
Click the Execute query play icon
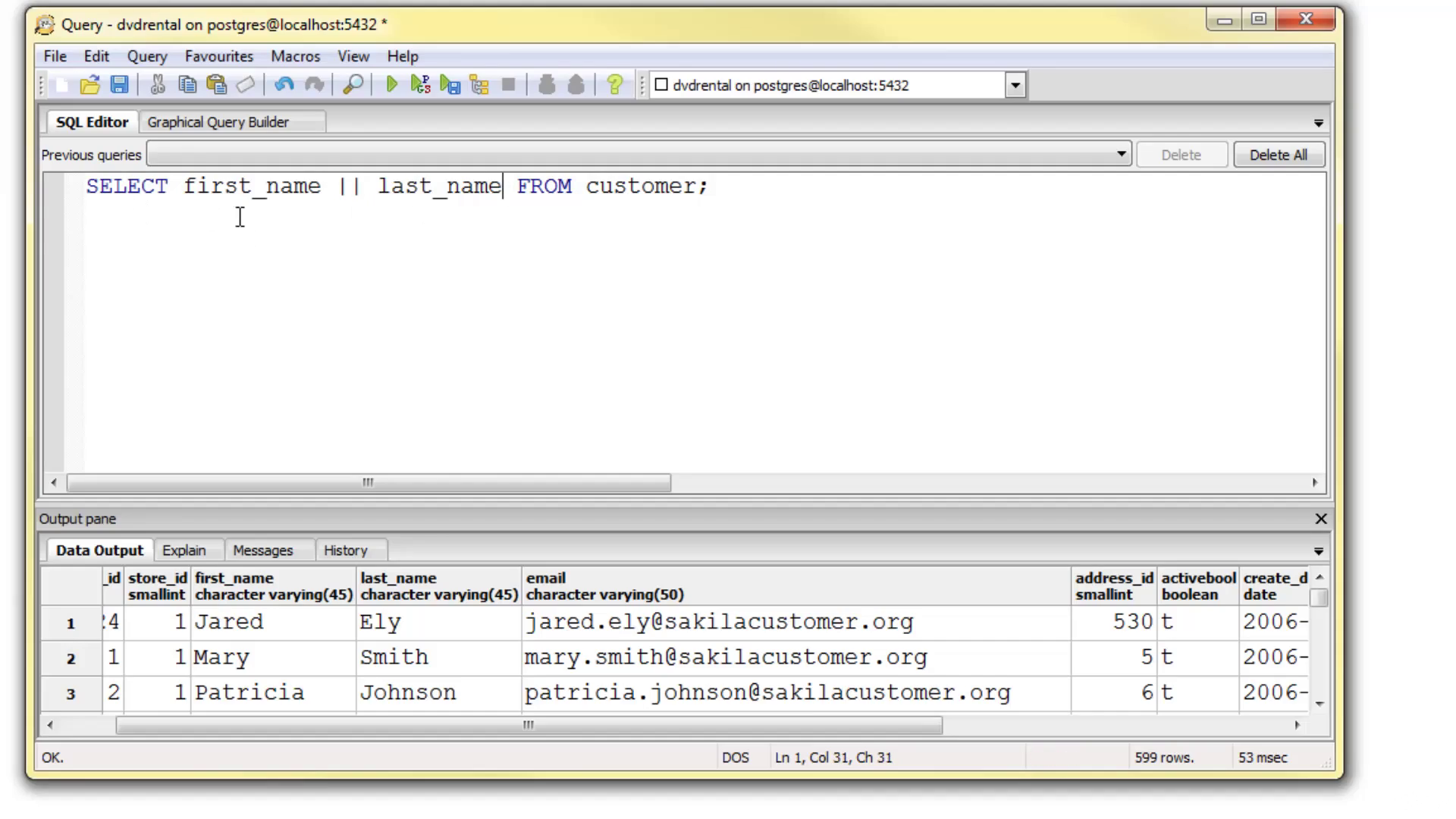(391, 85)
